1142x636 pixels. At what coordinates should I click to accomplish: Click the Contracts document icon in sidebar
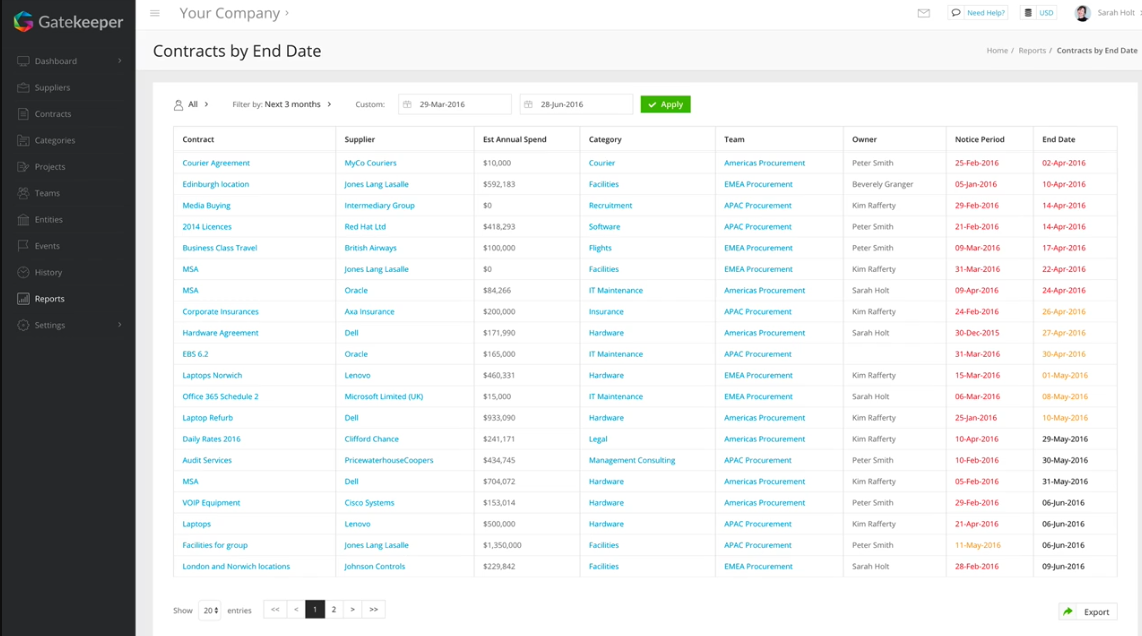tap(23, 114)
